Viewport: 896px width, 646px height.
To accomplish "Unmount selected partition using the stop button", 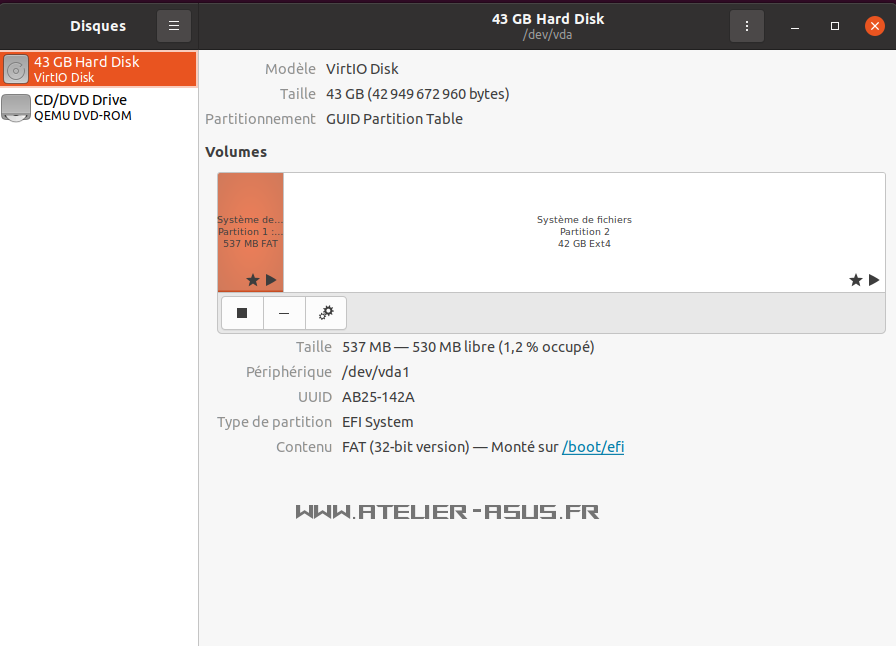I will point(242,313).
